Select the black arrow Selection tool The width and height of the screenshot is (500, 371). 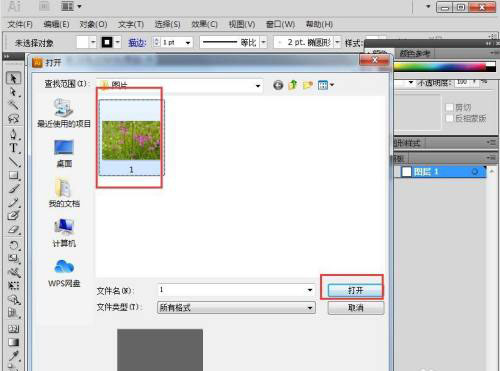pyautogui.click(x=13, y=78)
